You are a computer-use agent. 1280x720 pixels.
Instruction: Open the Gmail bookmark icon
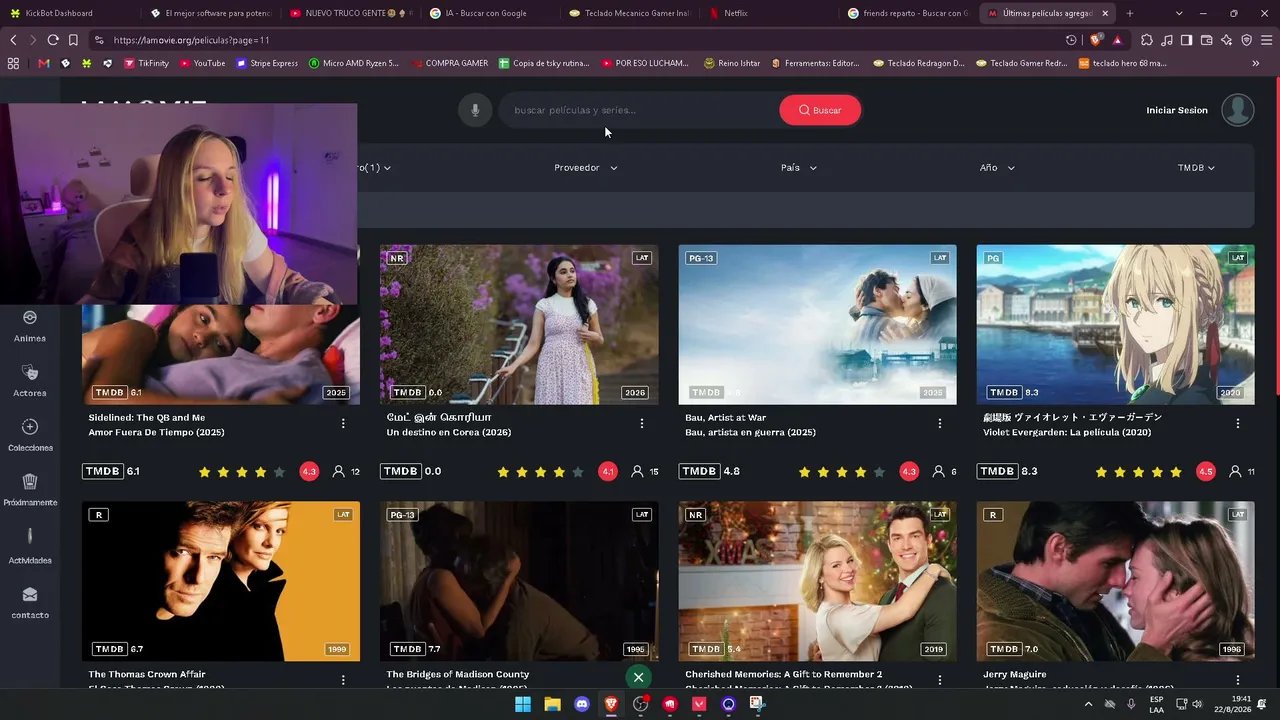pos(44,63)
